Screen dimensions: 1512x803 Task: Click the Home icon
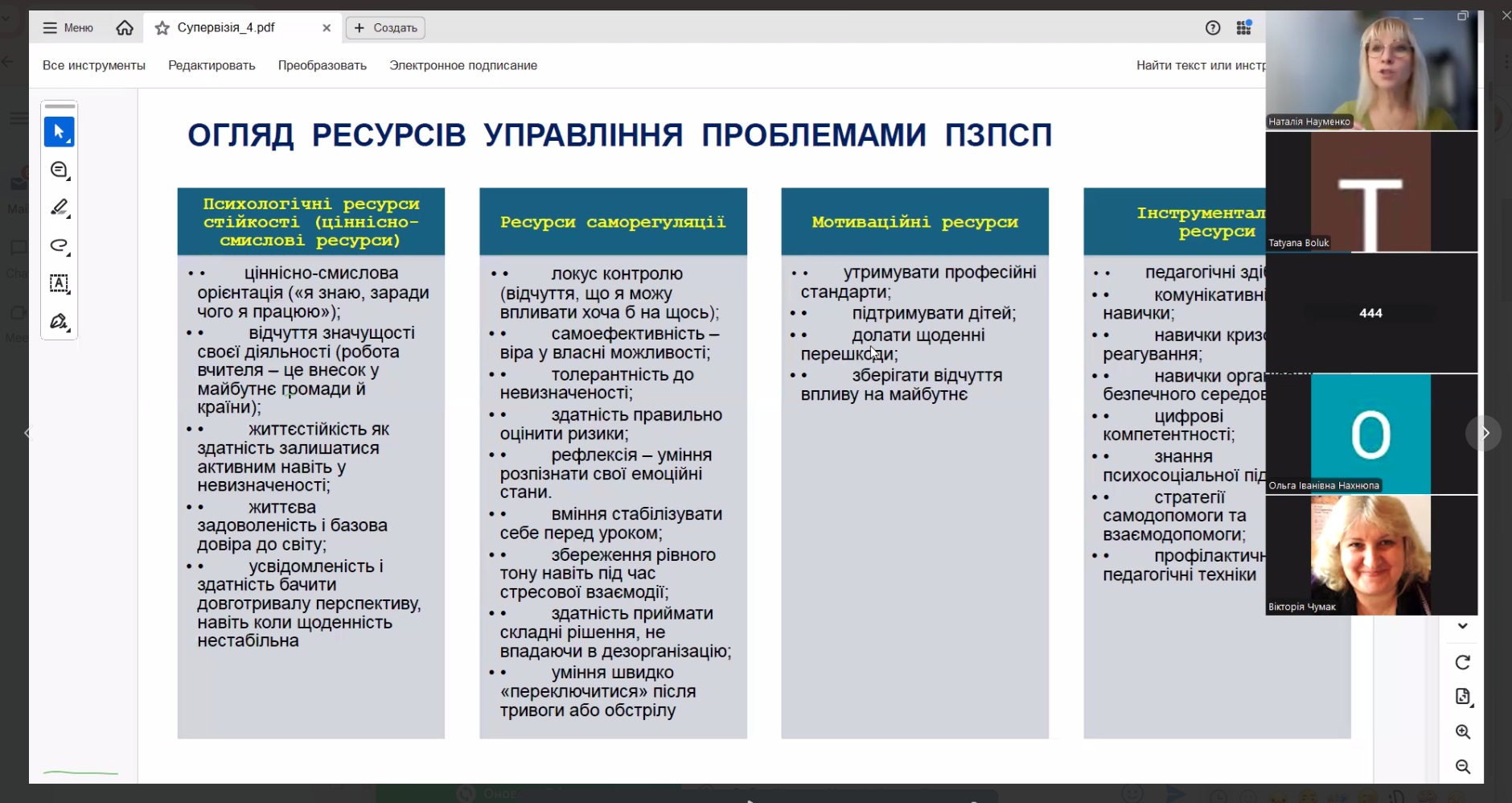125,28
